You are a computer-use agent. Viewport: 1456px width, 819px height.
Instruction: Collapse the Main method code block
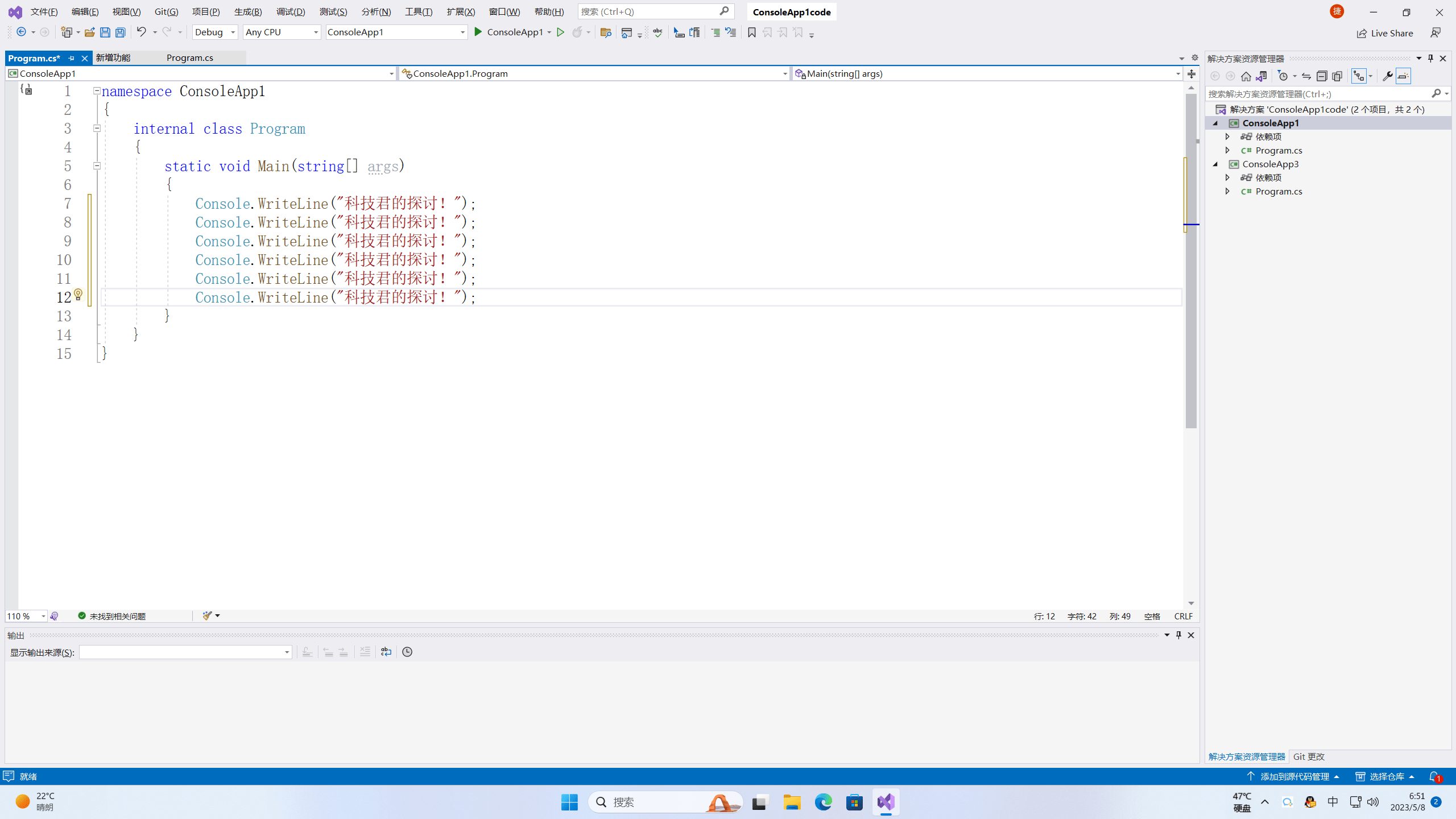(97, 166)
